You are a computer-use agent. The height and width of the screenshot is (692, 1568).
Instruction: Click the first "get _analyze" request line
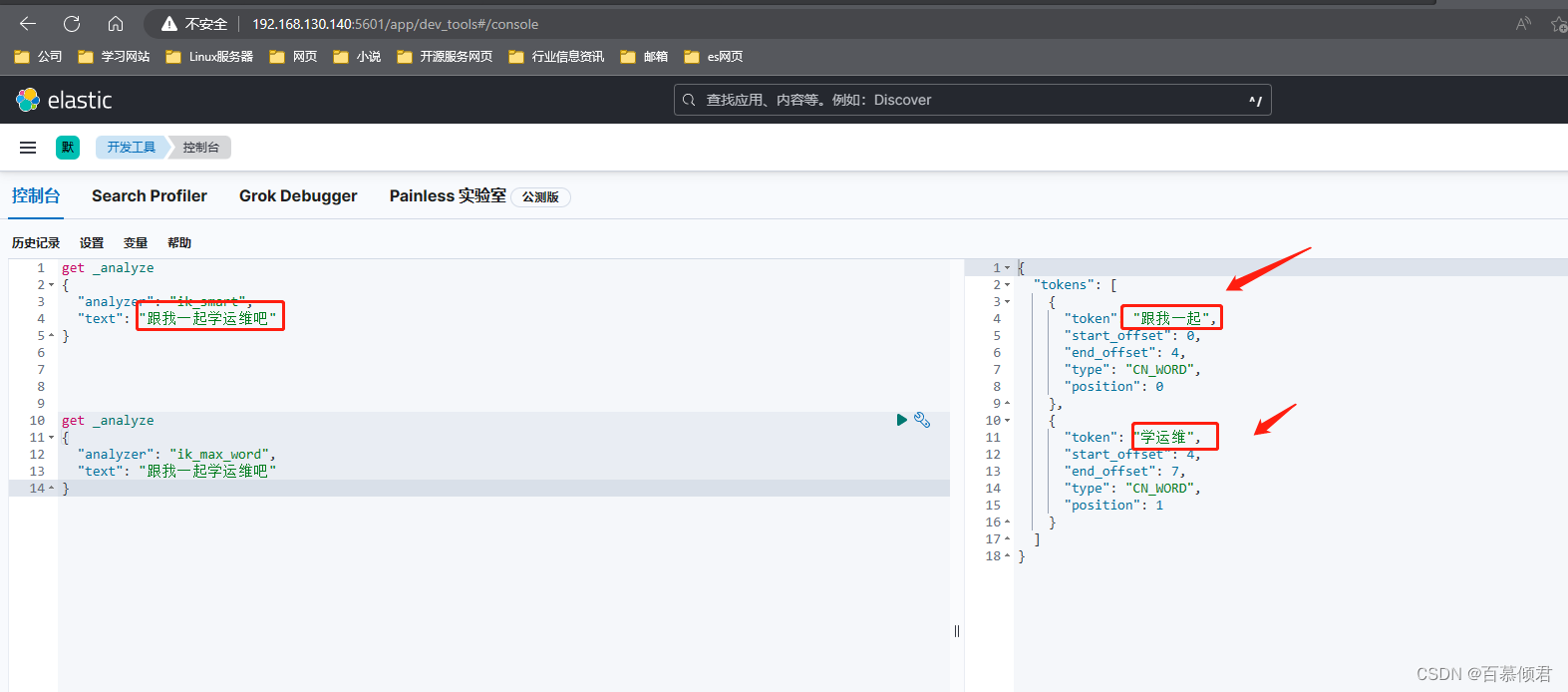(108, 268)
